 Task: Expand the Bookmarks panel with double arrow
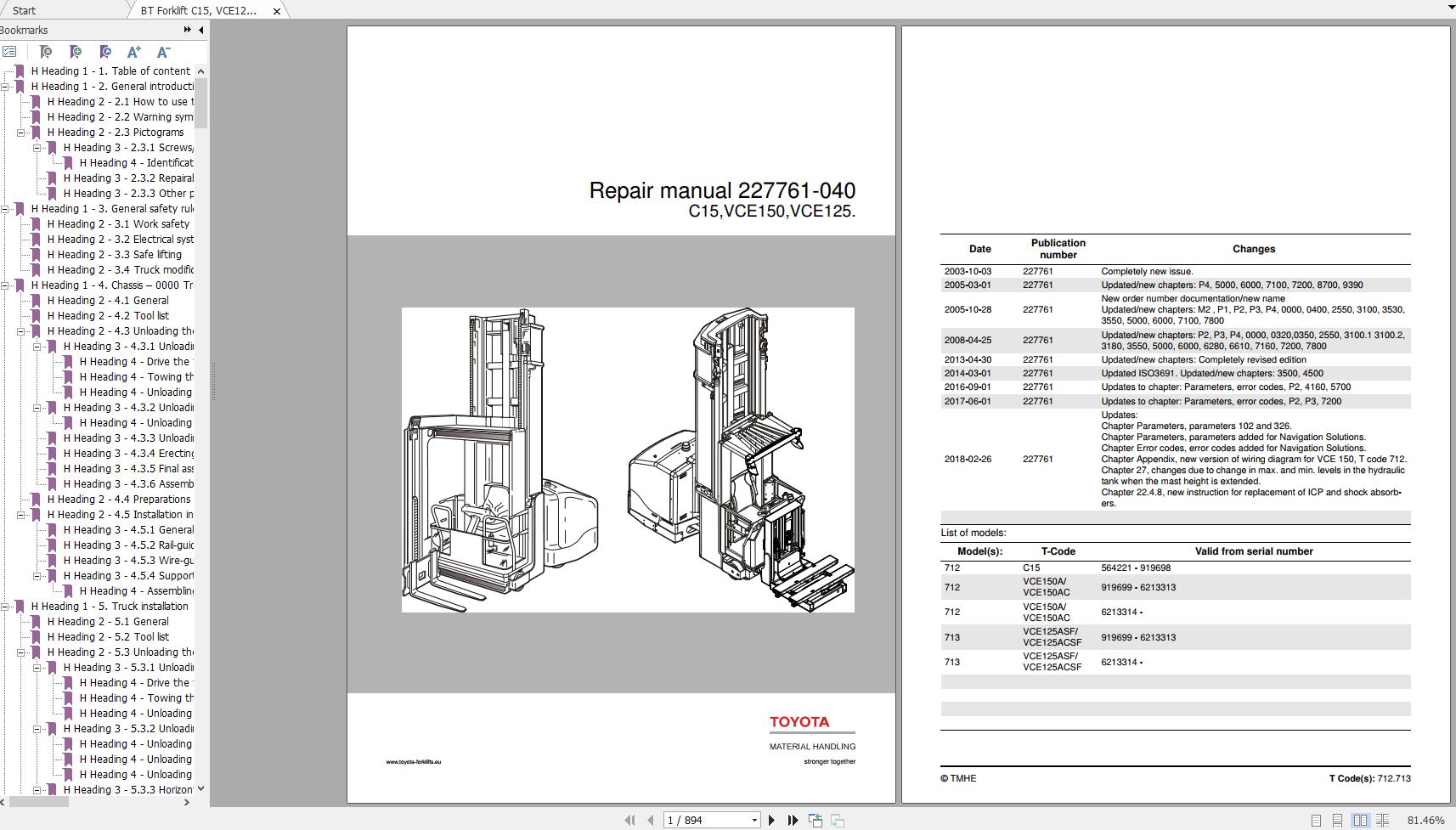tap(188, 30)
